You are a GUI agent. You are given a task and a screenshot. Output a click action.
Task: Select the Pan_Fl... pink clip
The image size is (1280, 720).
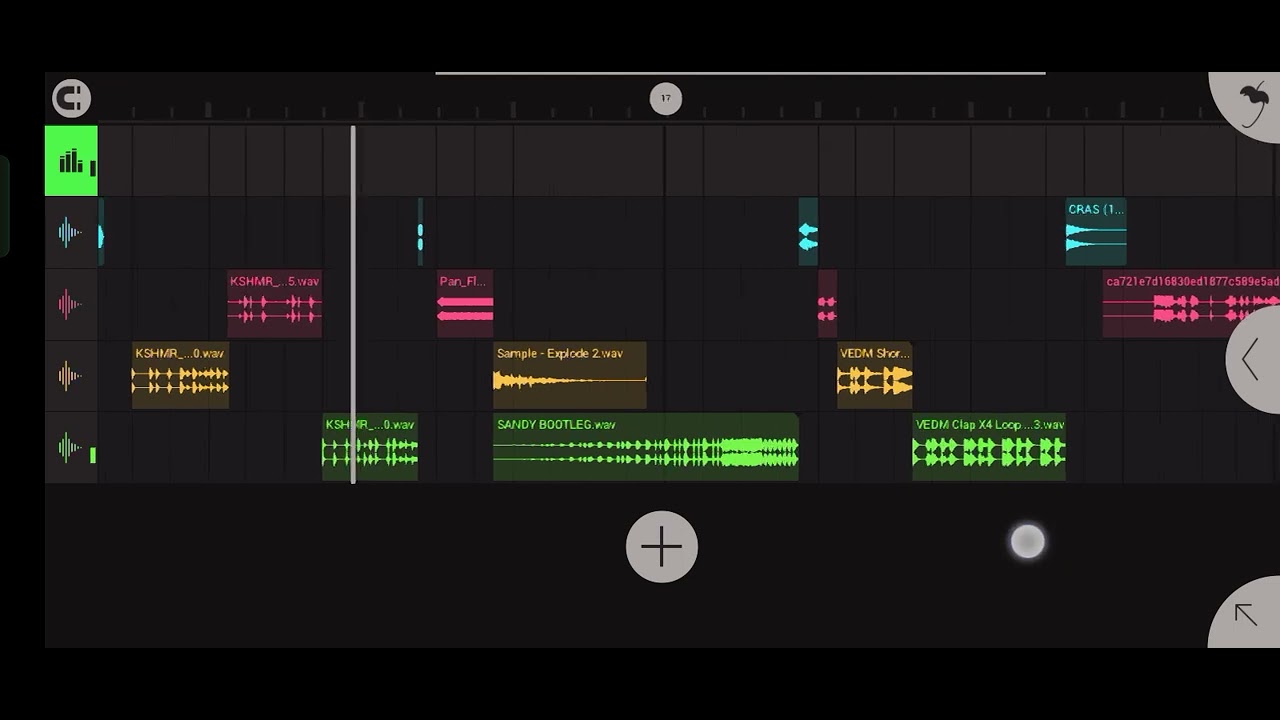tap(465, 304)
